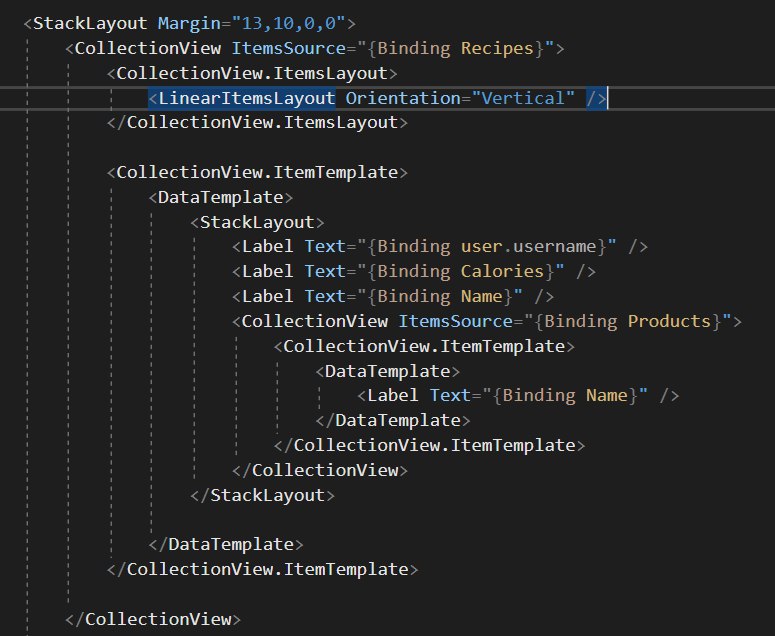Viewport: 775px width, 636px height.
Task: Click Name in the third Label binding
Action: tap(481, 296)
